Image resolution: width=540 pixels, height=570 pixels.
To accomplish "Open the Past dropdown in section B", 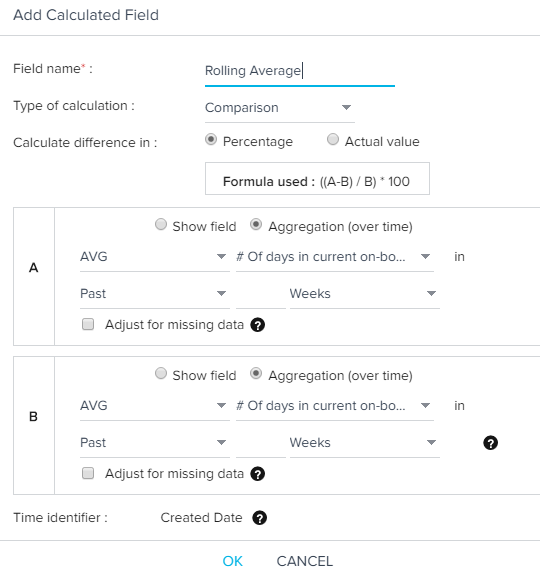I will pos(155,443).
